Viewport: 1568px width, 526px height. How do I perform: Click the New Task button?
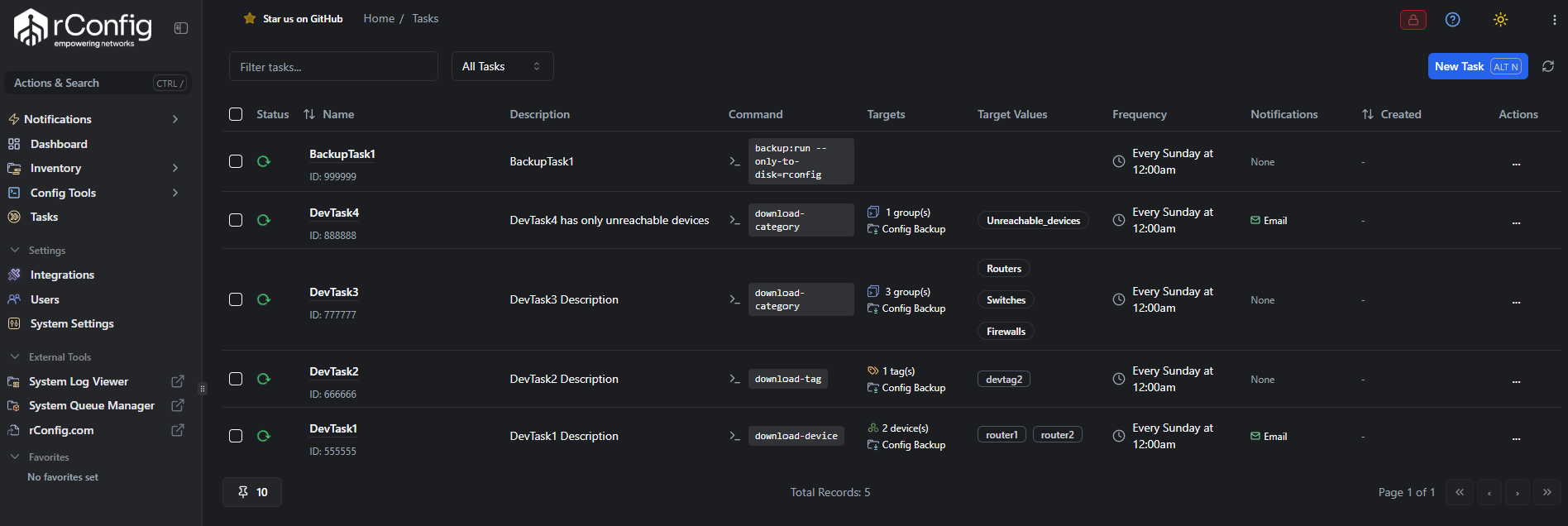(1478, 66)
